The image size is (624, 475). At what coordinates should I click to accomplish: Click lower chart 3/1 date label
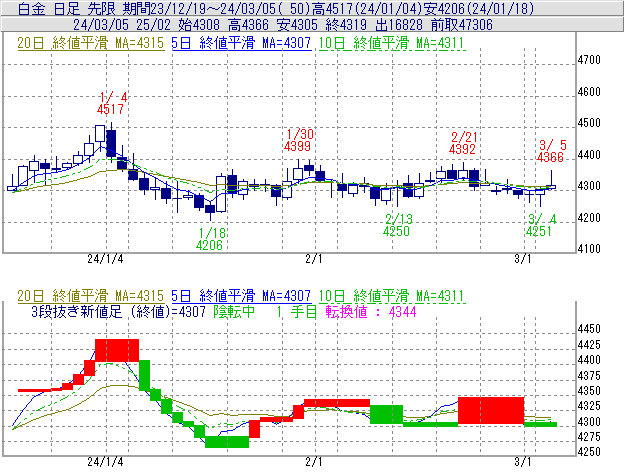pos(523,462)
